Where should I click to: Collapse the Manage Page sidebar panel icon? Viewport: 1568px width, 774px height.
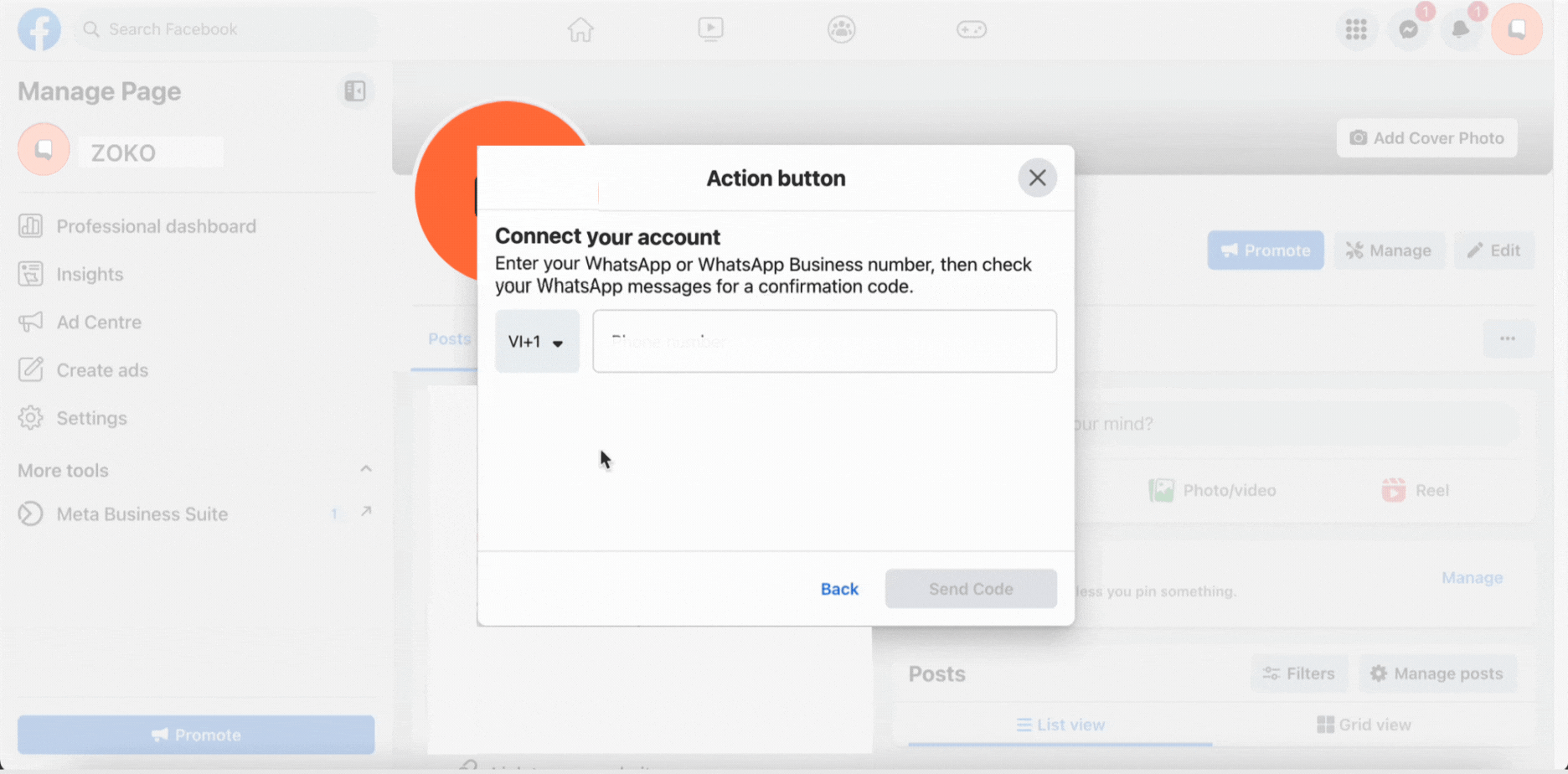click(355, 90)
